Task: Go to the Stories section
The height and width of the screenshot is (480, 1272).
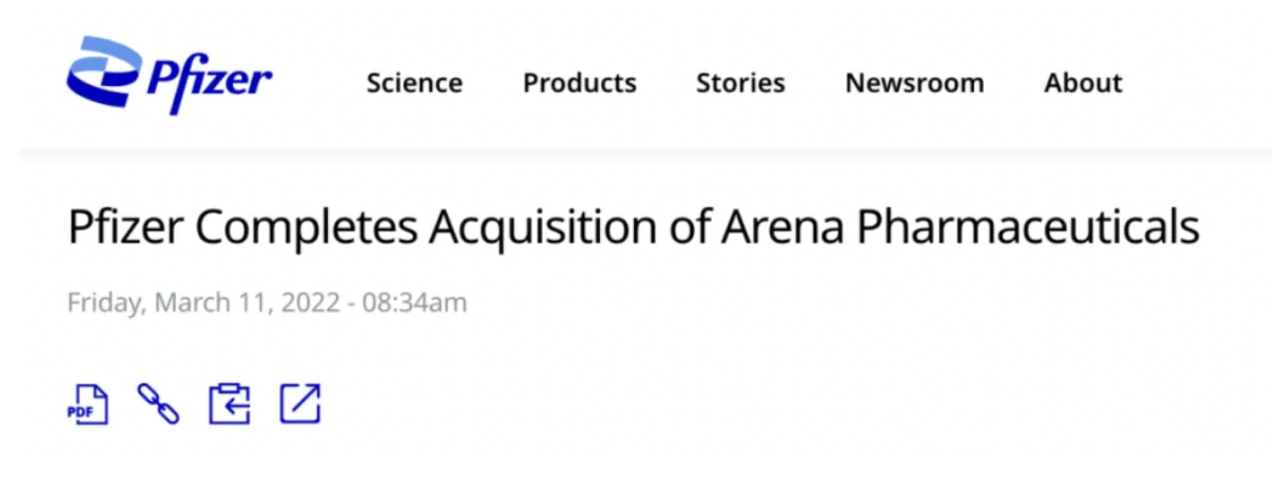Action: 740,83
